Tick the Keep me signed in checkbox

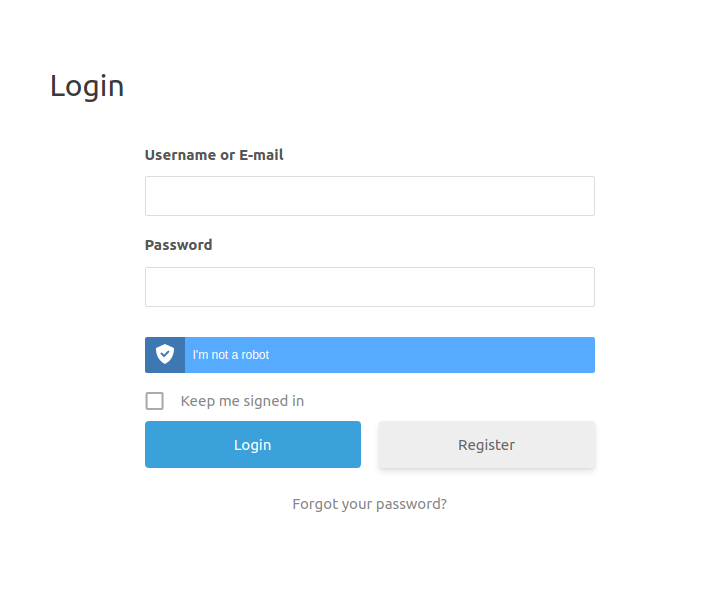click(155, 401)
